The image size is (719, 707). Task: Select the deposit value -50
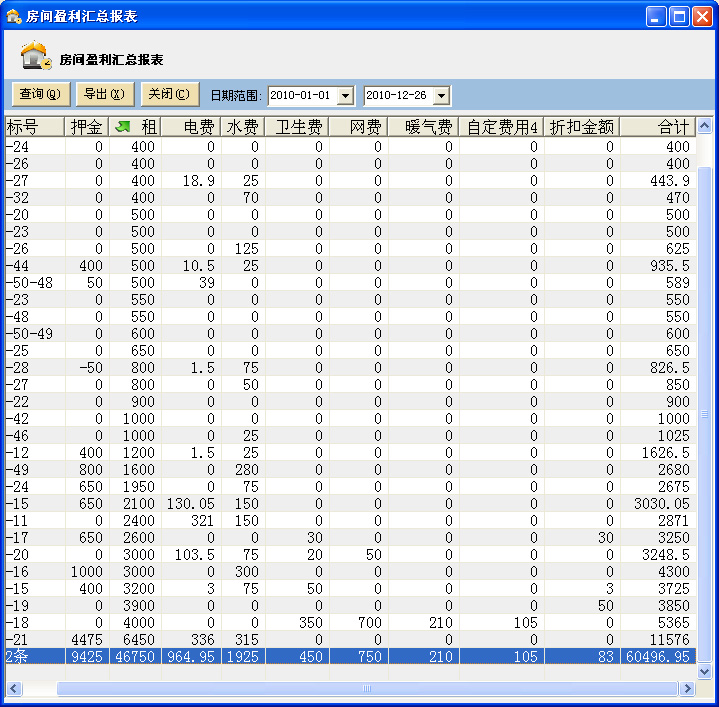click(87, 368)
